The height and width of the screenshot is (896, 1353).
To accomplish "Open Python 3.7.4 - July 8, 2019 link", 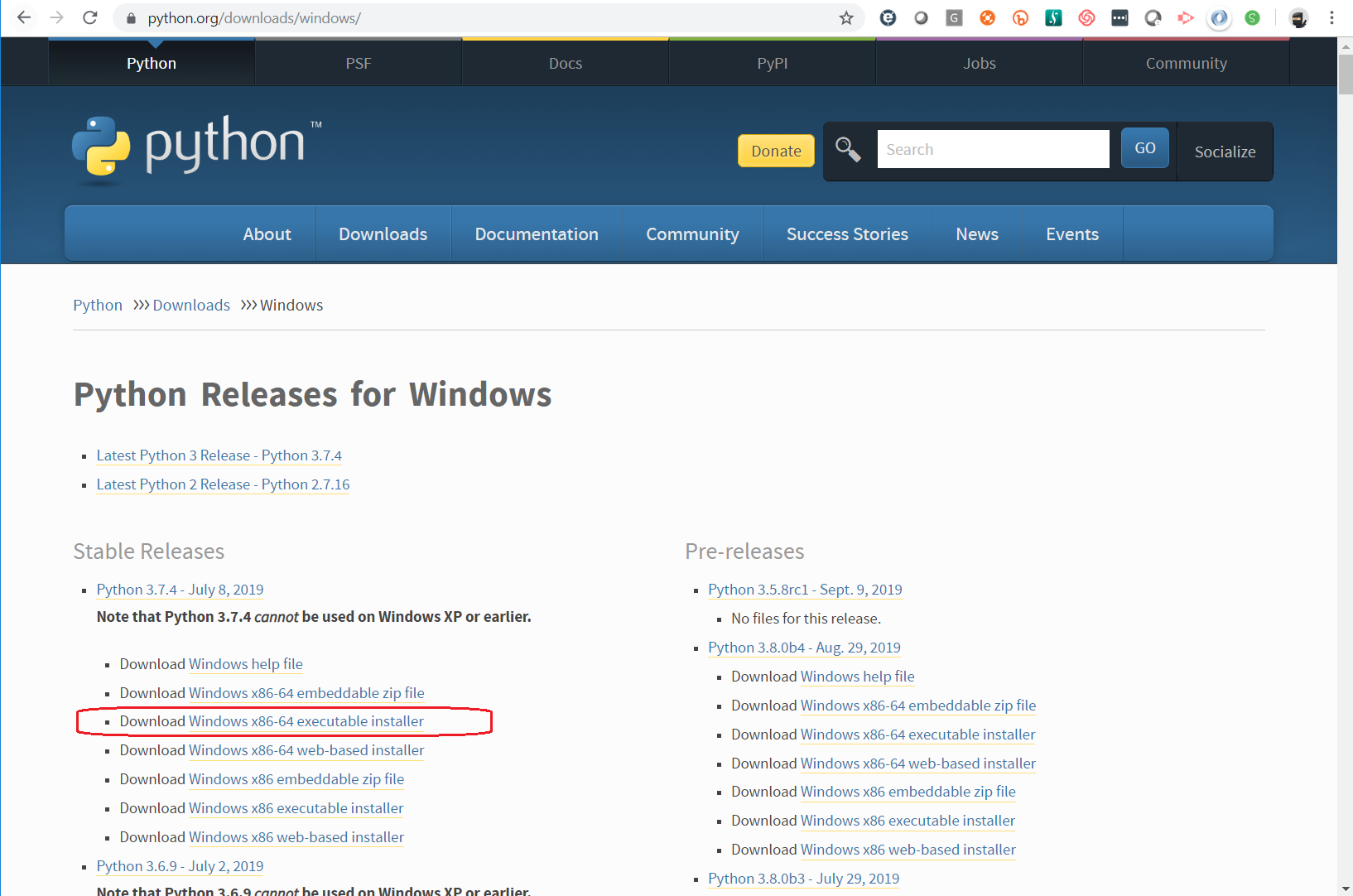I will click(x=181, y=590).
